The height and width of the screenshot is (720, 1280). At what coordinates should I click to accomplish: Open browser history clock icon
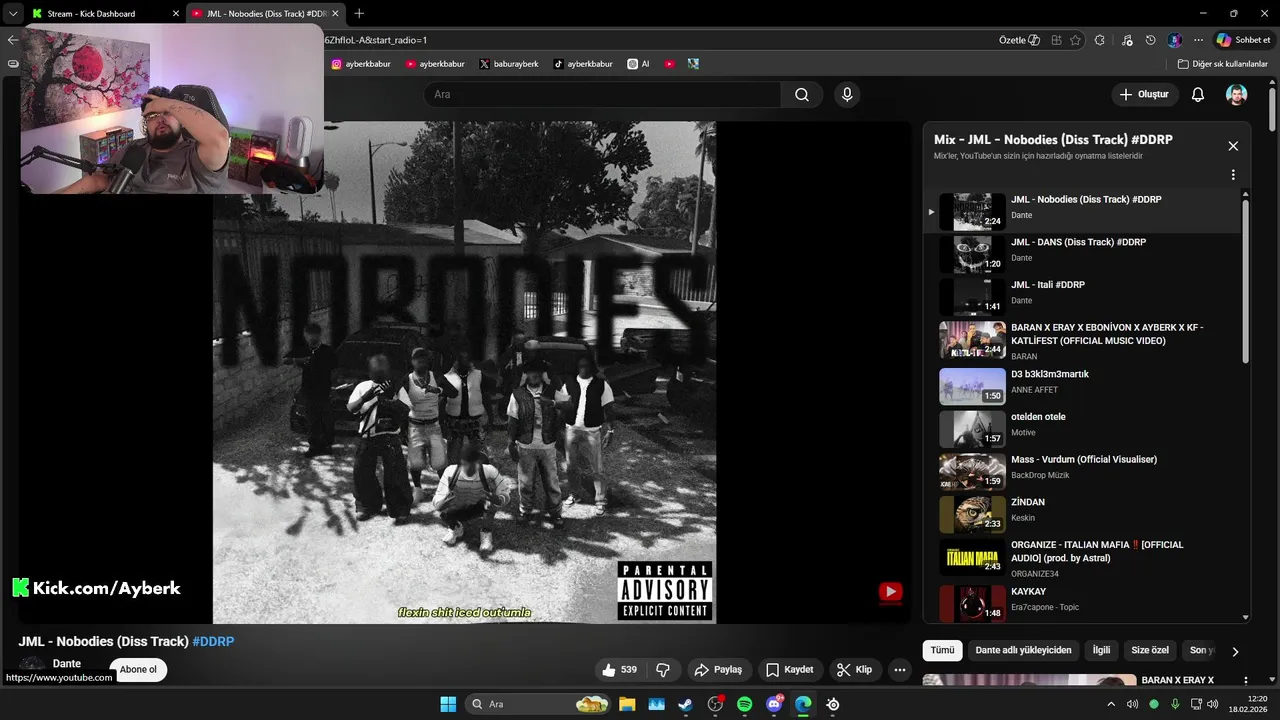point(1151,40)
